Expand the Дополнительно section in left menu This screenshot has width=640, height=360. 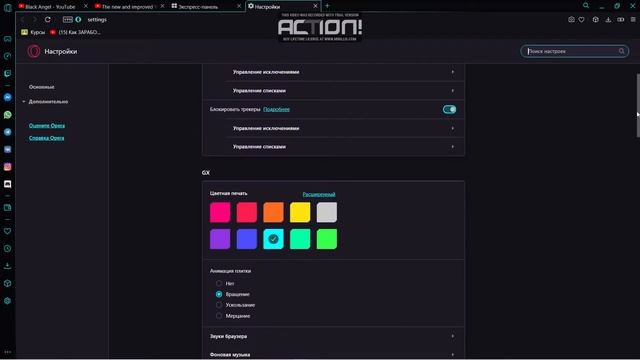point(48,102)
